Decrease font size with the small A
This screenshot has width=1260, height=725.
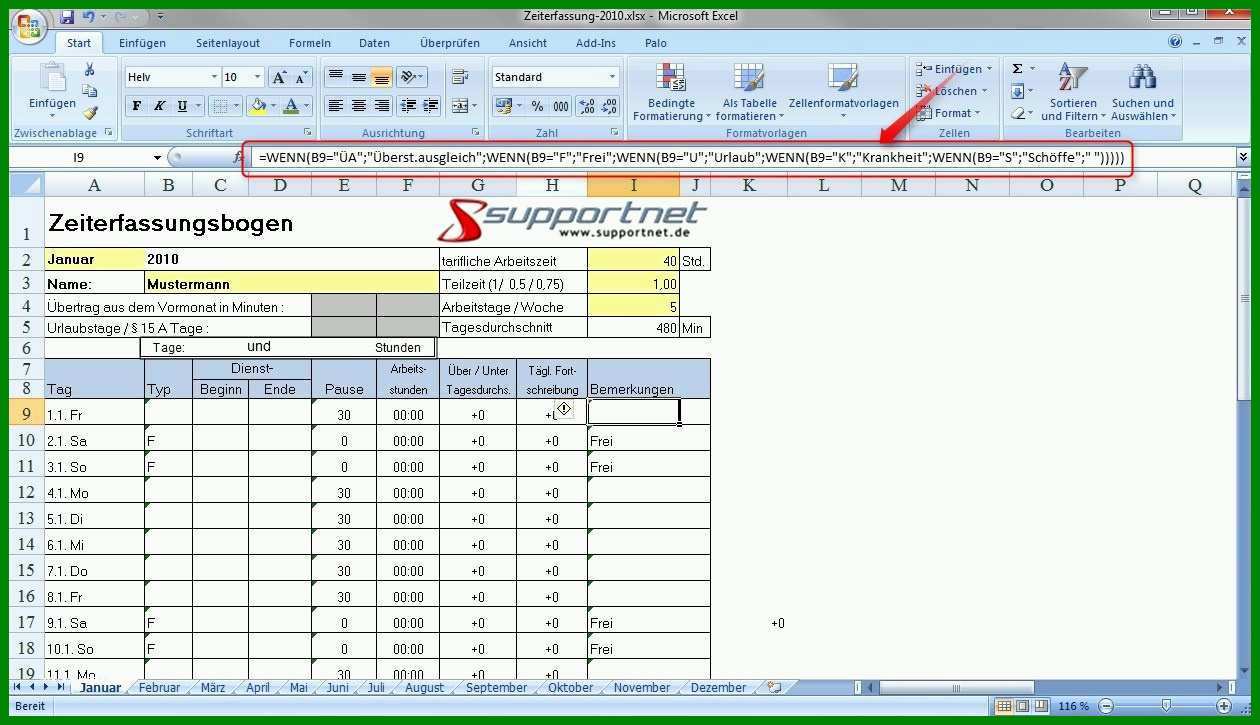pyautogui.click(x=301, y=77)
